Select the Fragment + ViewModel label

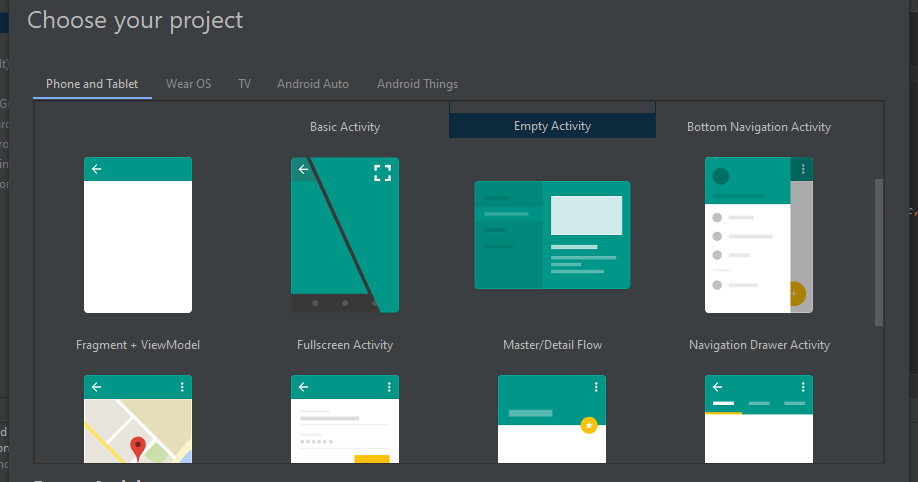click(138, 345)
